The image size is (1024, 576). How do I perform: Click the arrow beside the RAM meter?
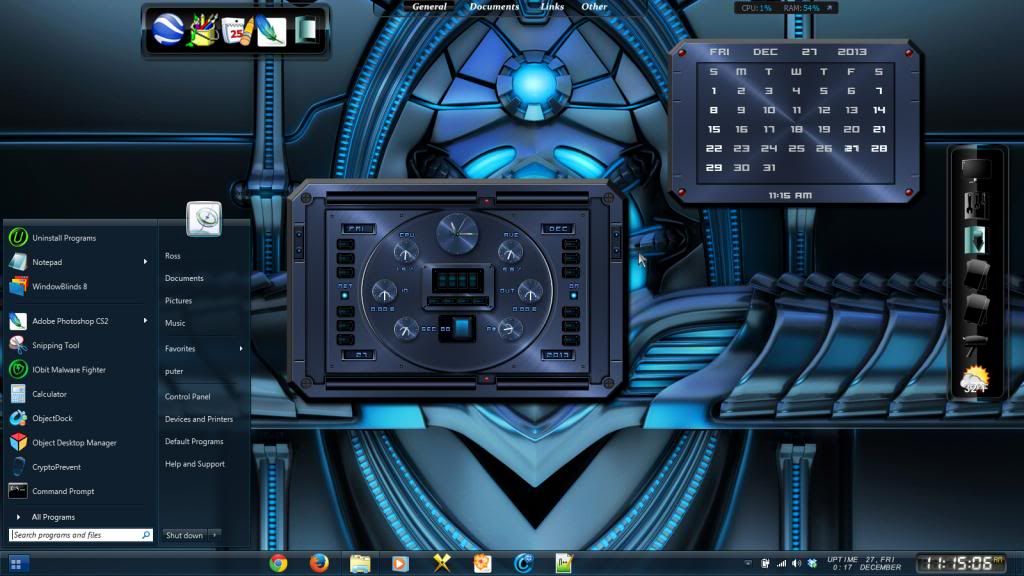click(x=829, y=8)
